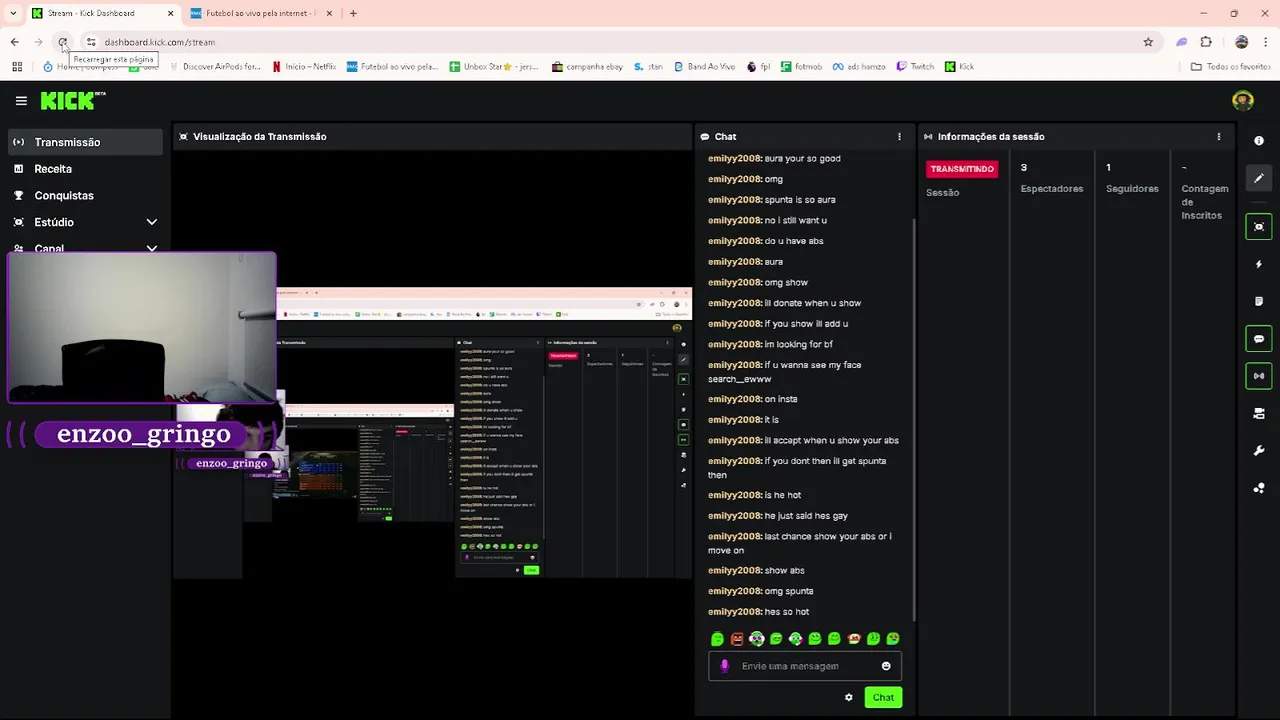Screen dimensions: 1280x720
Task: Open the apps grid icon in bookmarks bar
Action: click(17, 67)
